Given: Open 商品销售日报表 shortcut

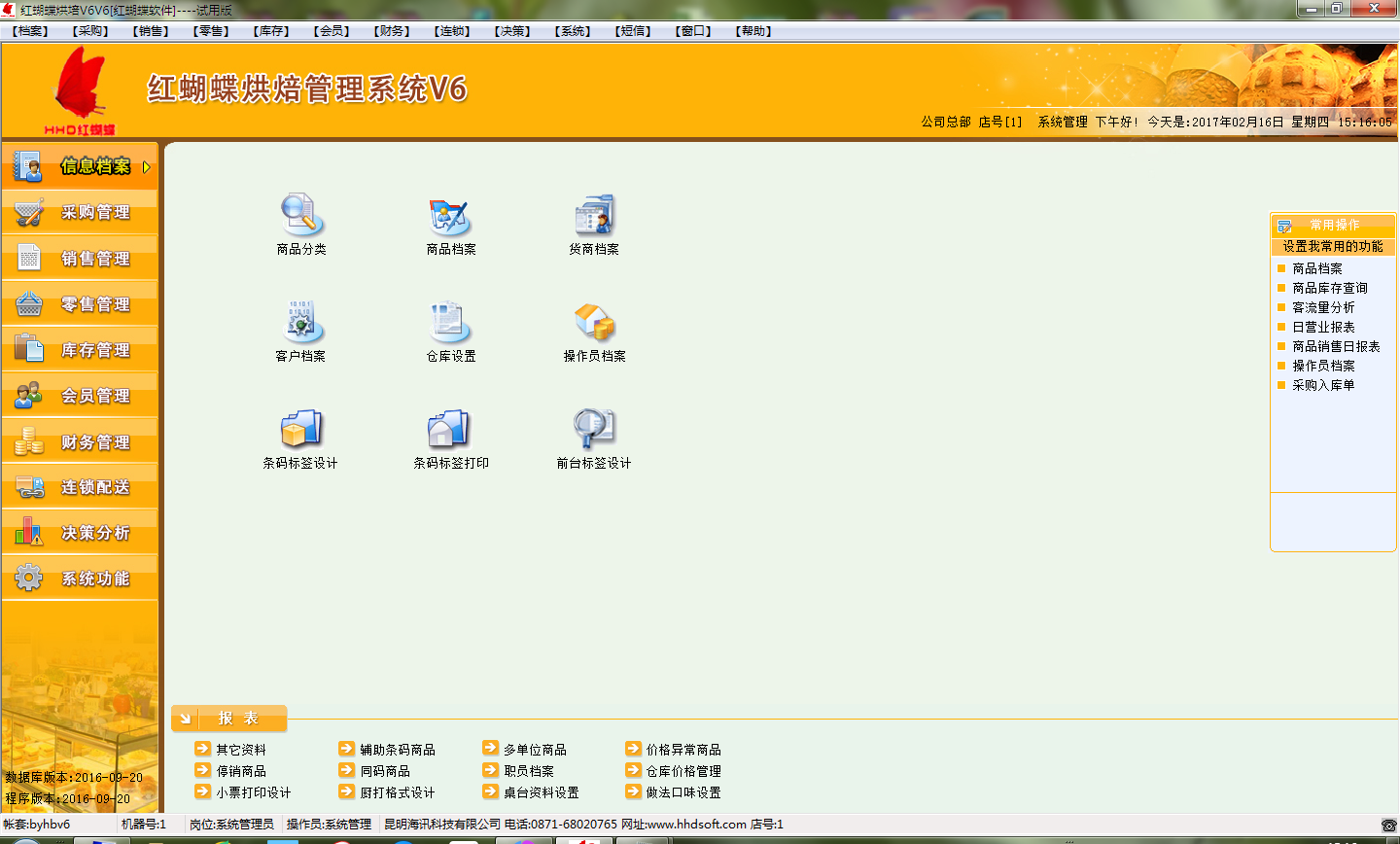Looking at the screenshot, I should (x=1336, y=346).
